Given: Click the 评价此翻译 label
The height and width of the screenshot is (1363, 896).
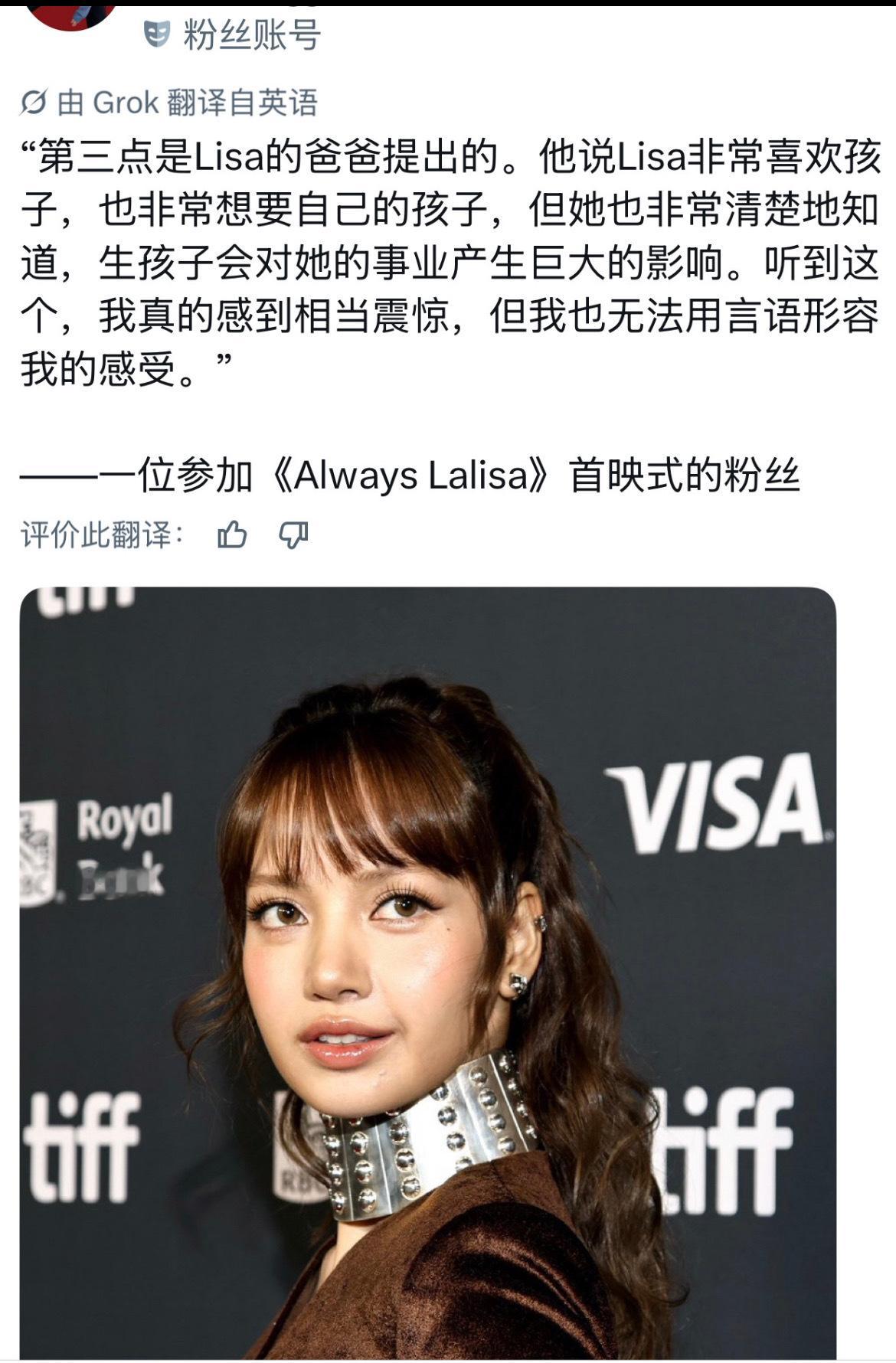Looking at the screenshot, I should (x=102, y=534).
